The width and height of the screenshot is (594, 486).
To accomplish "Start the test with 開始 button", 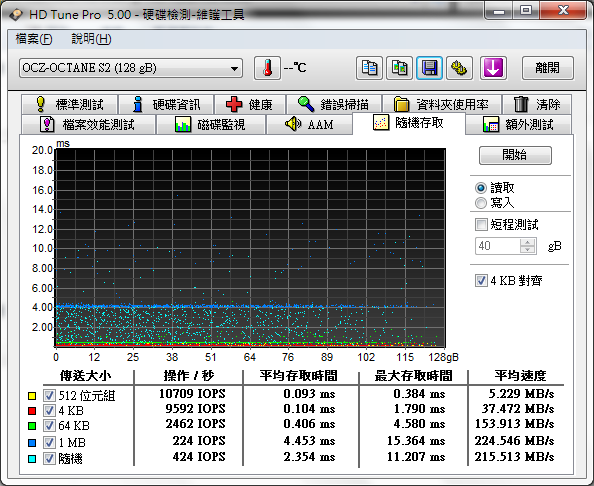I will coord(515,155).
